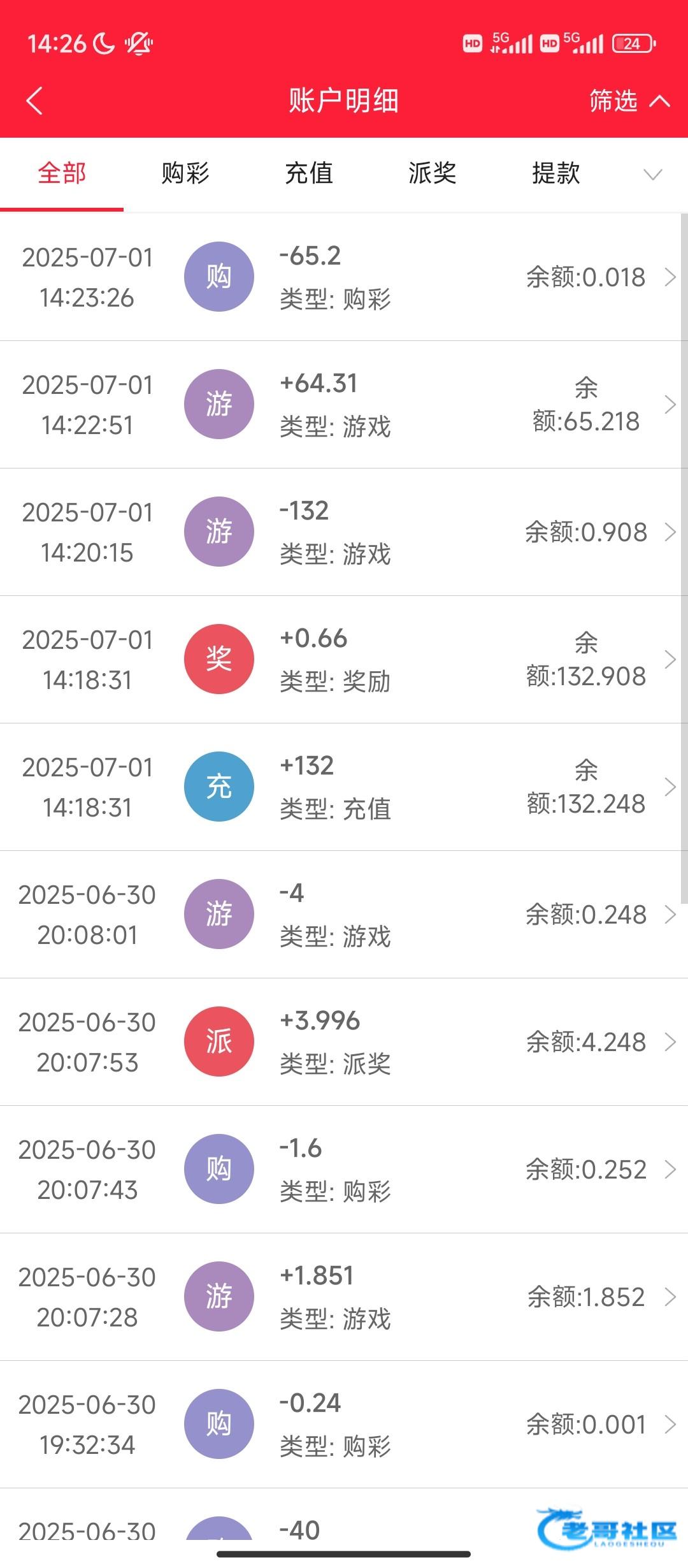Tap the 购 icon for -1.6 entry

coord(219,1169)
